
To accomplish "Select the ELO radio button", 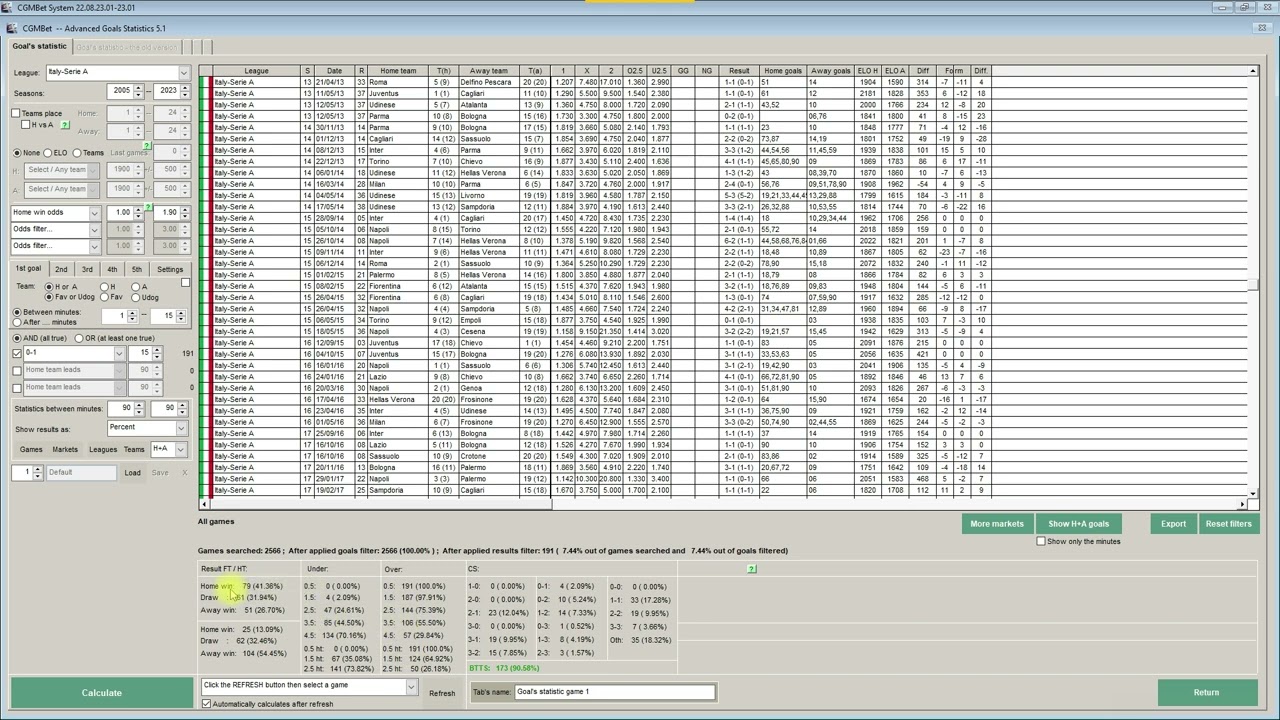I will point(48,153).
